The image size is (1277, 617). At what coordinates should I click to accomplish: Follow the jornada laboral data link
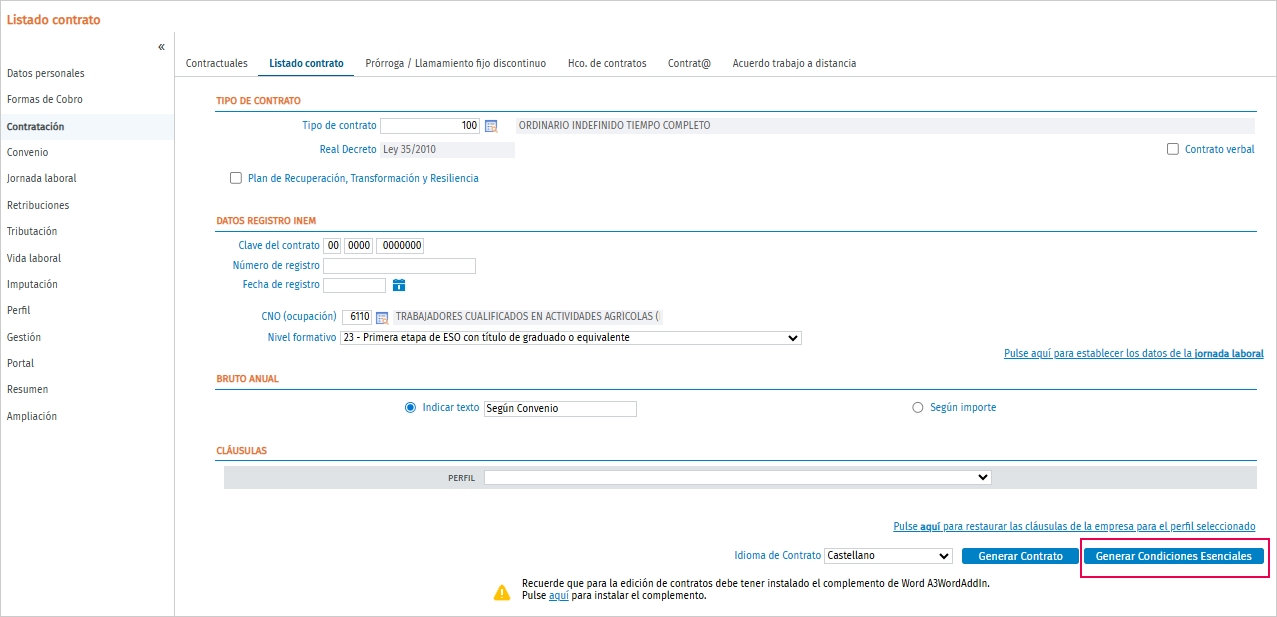(1134, 354)
